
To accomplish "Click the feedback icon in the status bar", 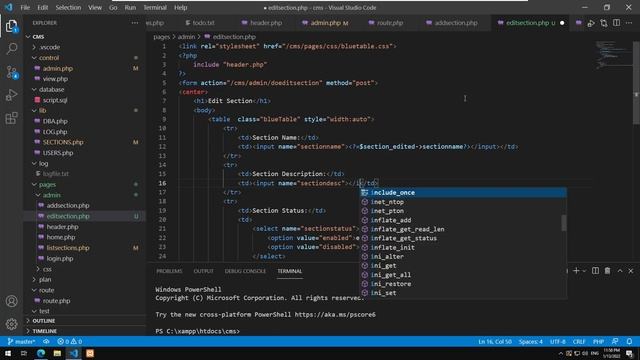I will [615, 341].
